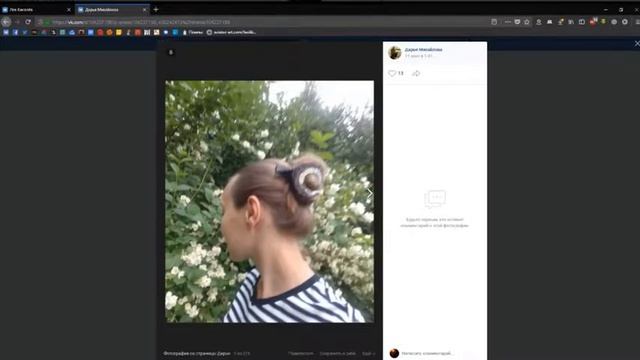Close the 'Дарья Михайлова' tab
Screen dimensions: 640x360
point(144,9)
